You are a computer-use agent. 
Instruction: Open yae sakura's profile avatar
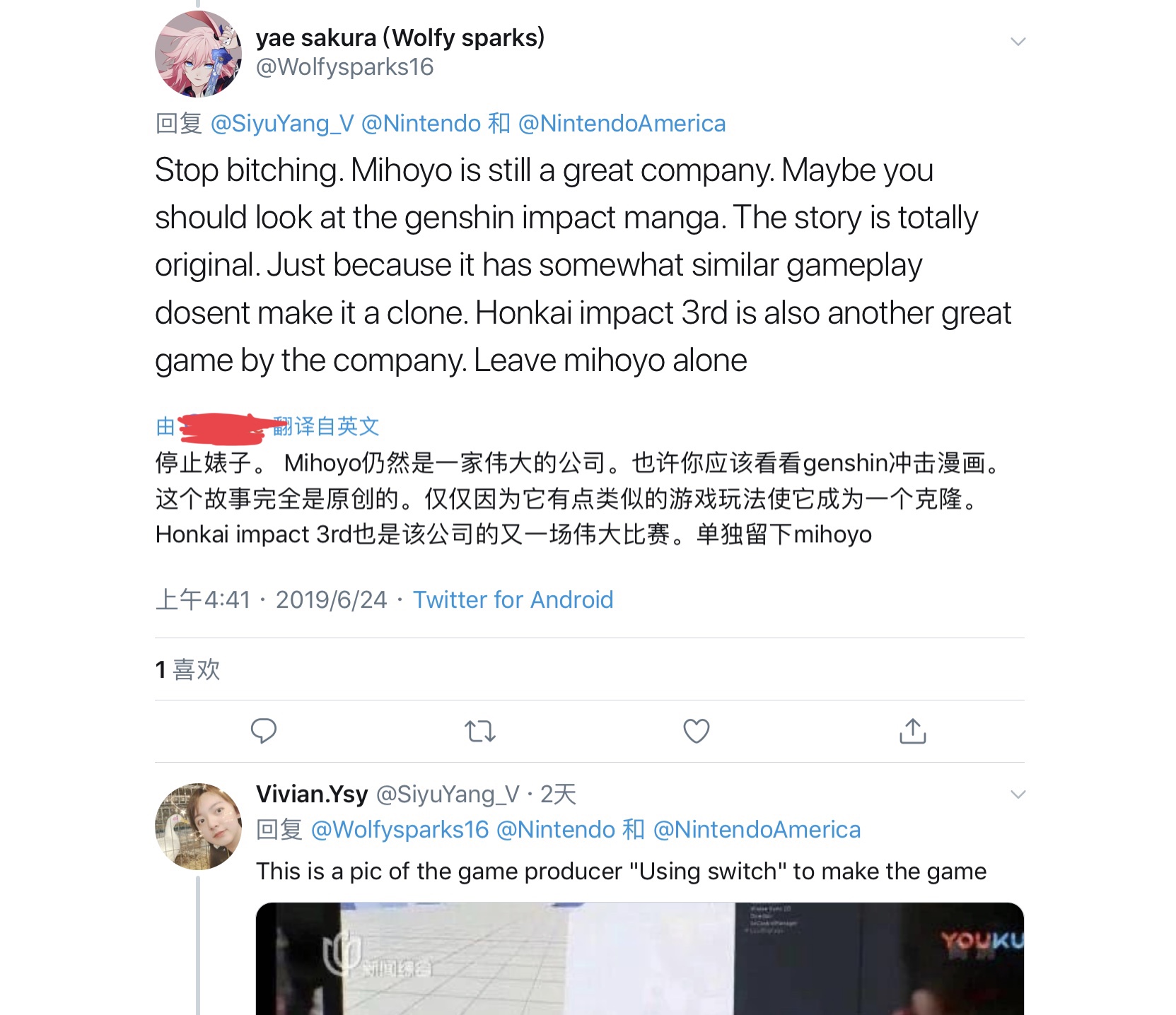[x=198, y=54]
